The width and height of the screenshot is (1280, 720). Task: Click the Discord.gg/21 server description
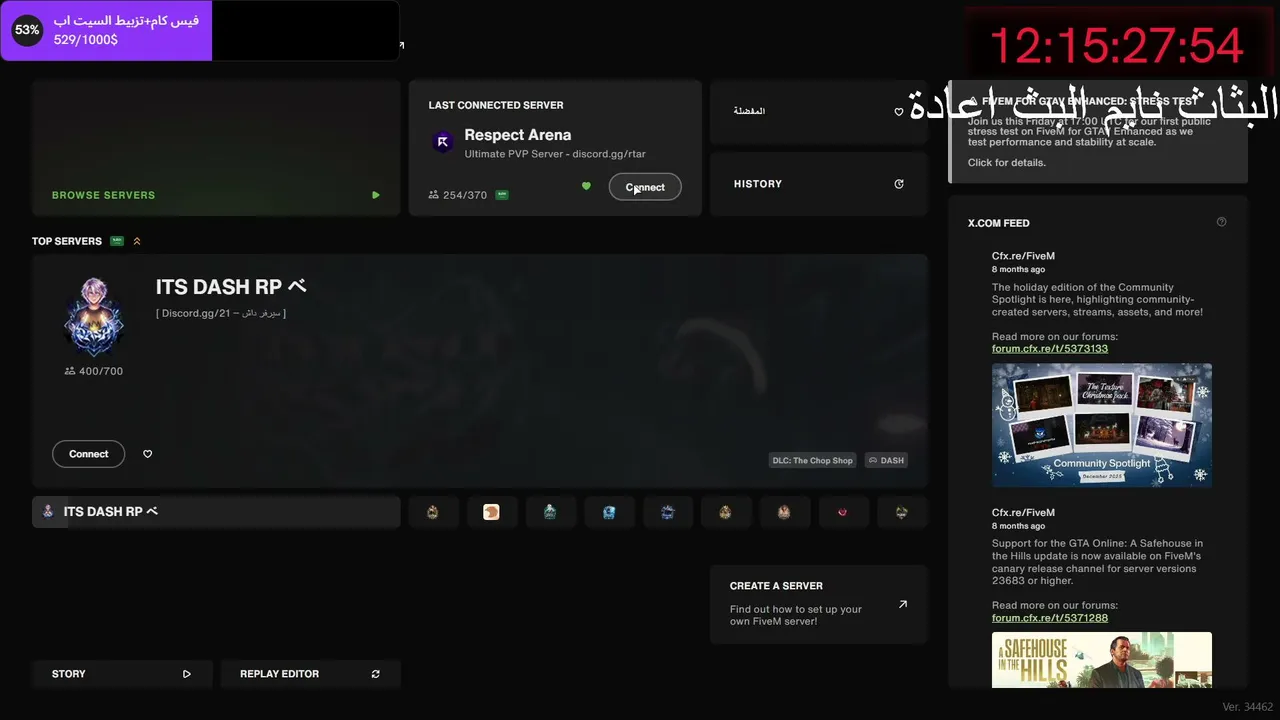[221, 313]
